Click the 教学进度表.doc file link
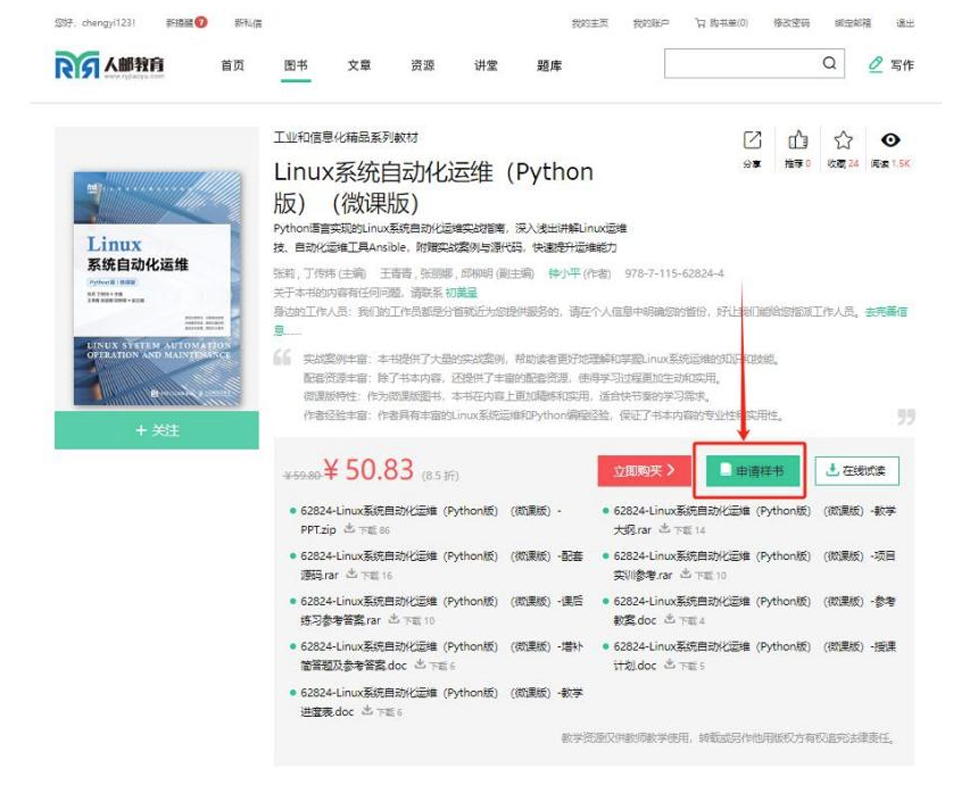 point(441,702)
